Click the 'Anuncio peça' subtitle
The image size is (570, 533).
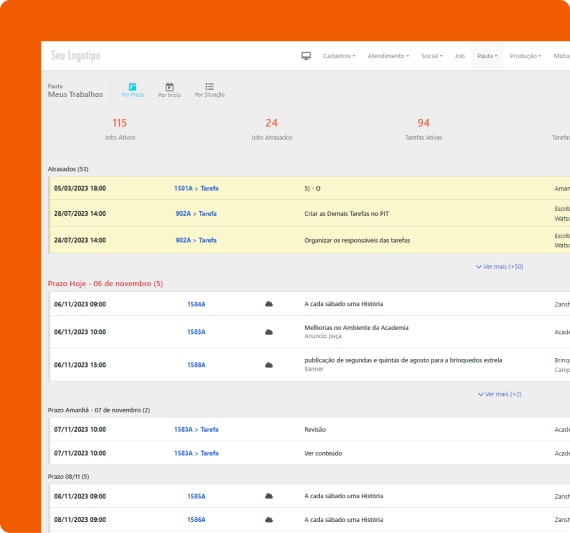[x=323, y=336]
